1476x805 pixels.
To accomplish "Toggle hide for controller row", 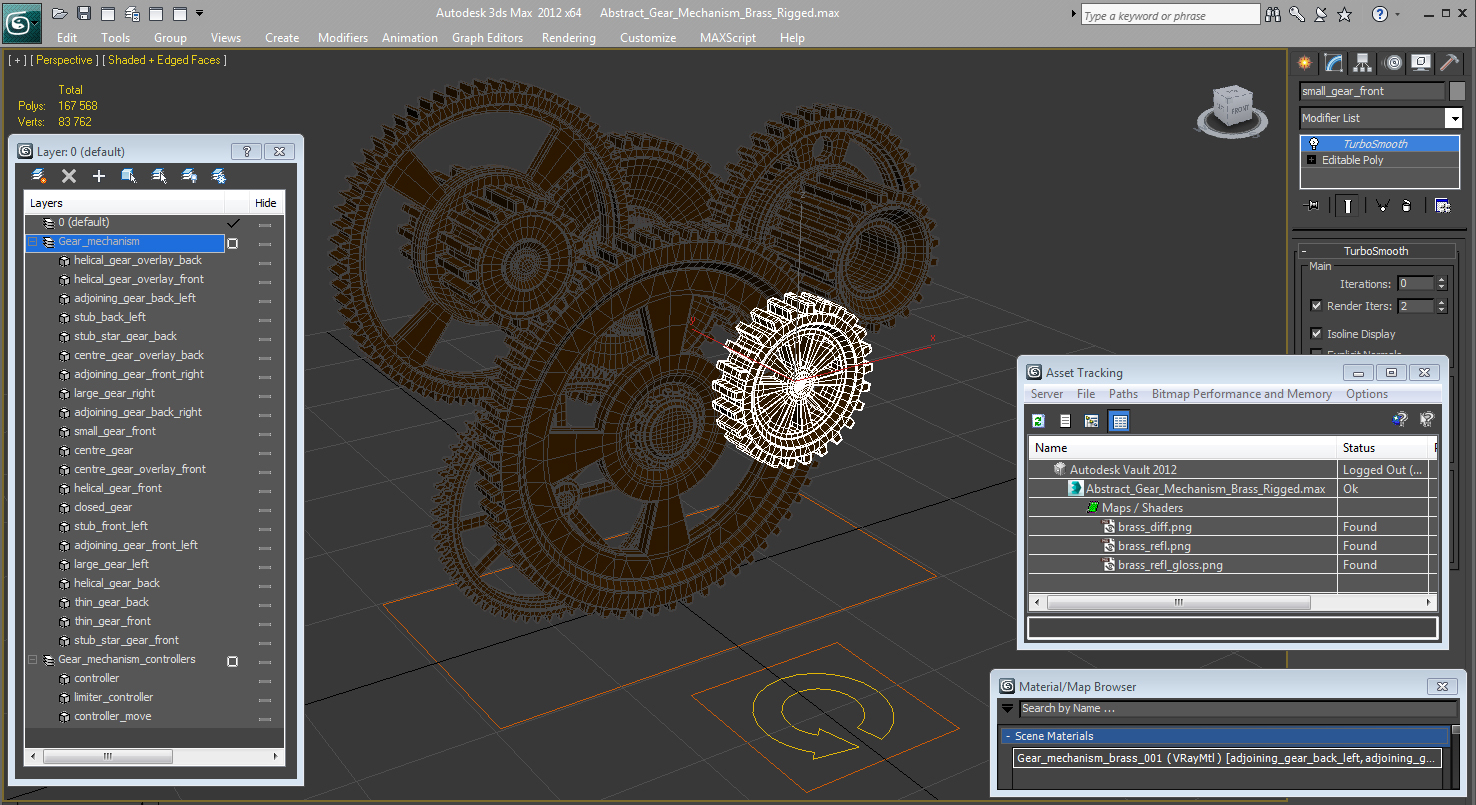I will pos(265,679).
